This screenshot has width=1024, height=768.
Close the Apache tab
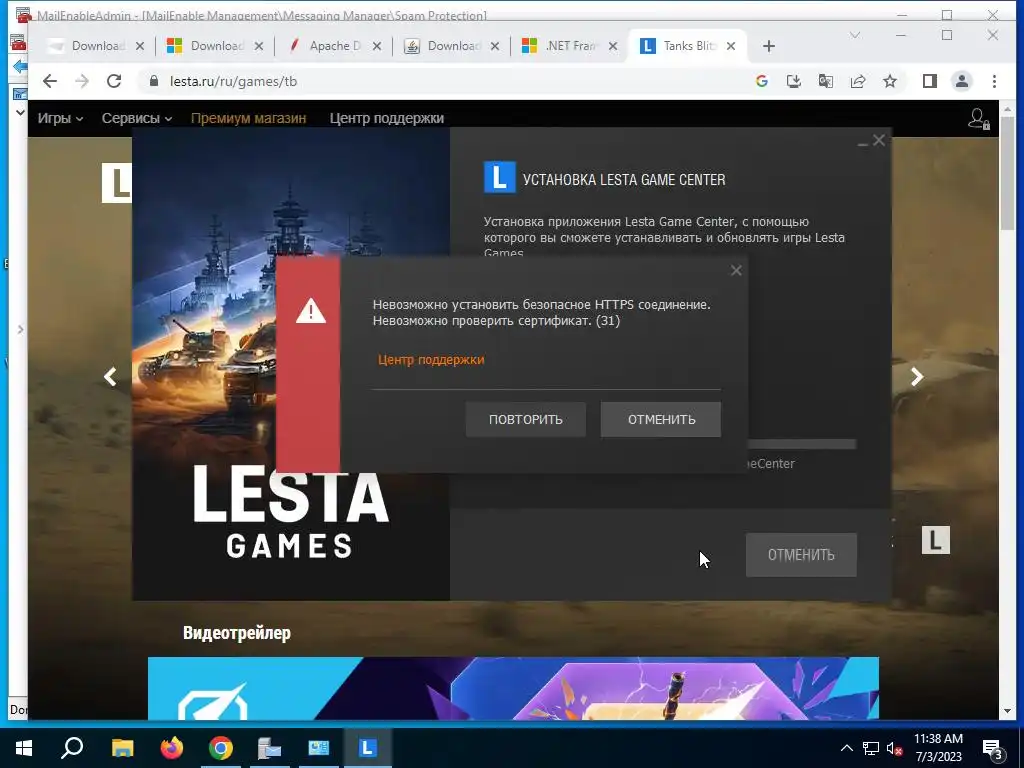pyautogui.click(x=377, y=46)
